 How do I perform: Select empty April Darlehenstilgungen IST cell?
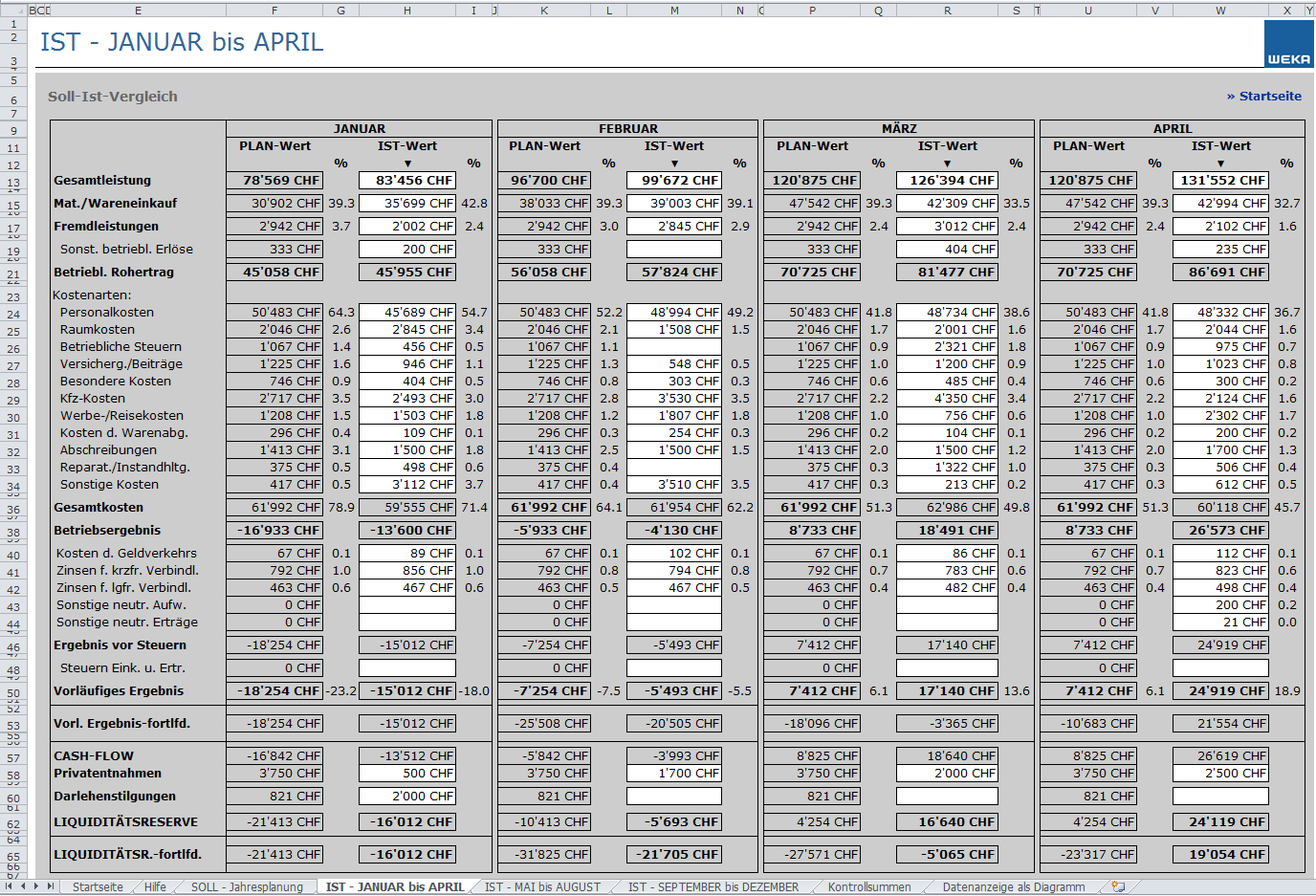pos(1220,797)
